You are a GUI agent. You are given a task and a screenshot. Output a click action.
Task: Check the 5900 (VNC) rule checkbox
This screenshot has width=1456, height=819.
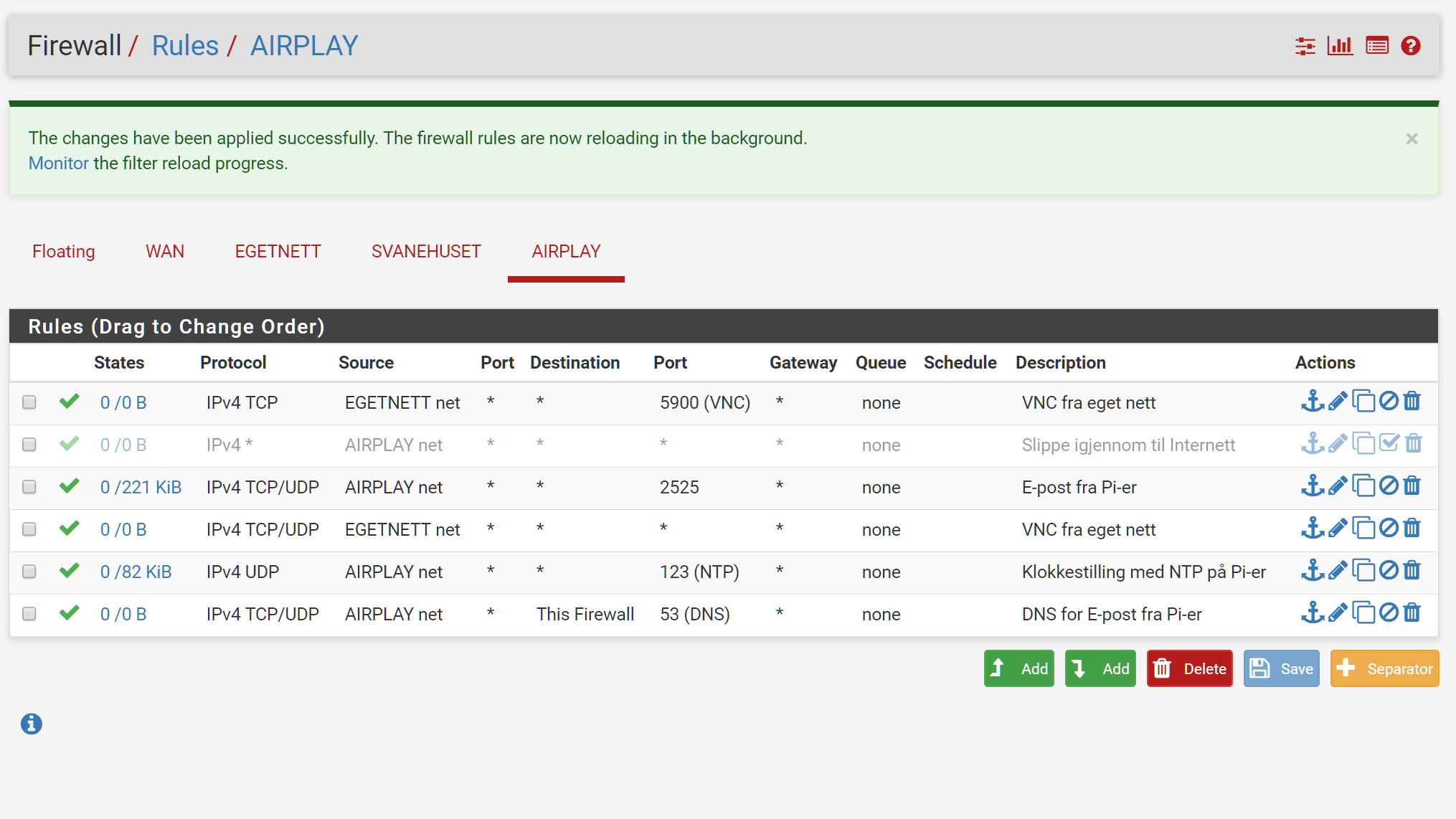[29, 402]
